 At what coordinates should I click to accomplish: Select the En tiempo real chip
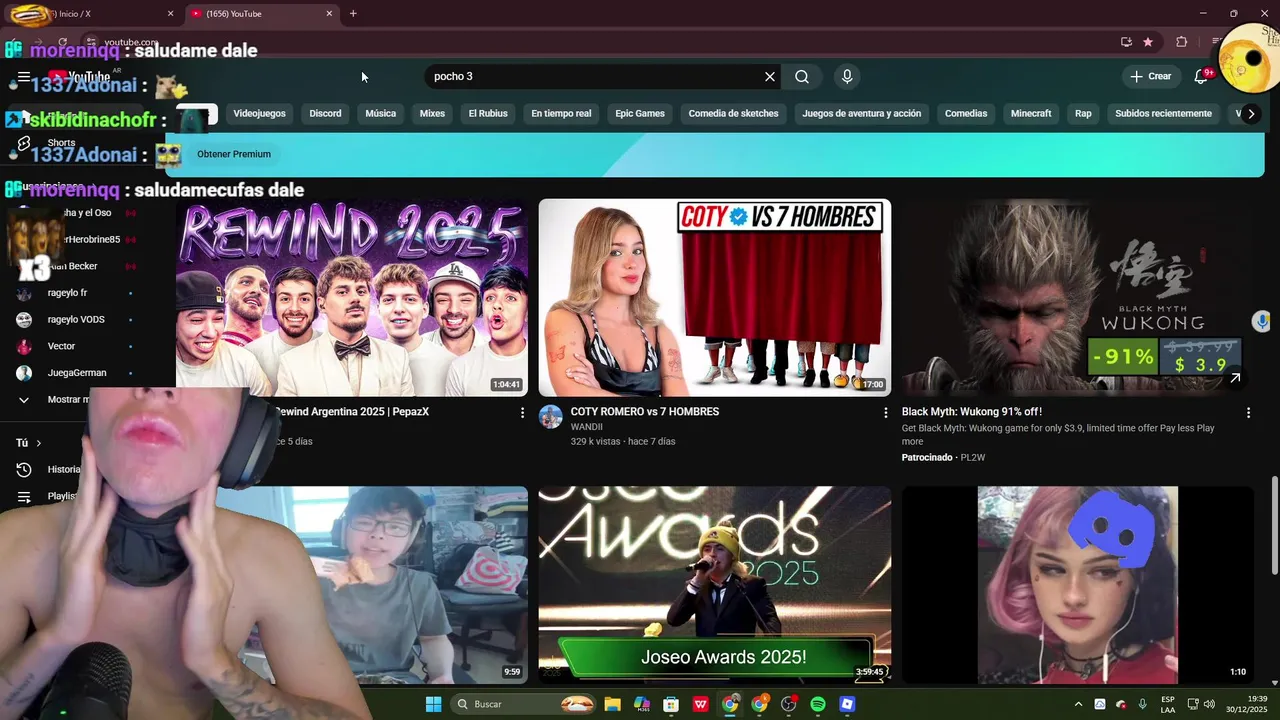pos(561,113)
